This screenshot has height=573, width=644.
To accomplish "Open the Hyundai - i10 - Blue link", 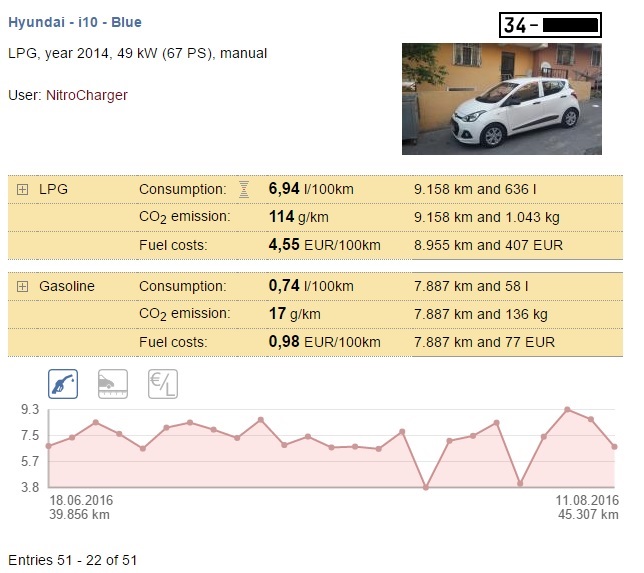I will 75,22.
